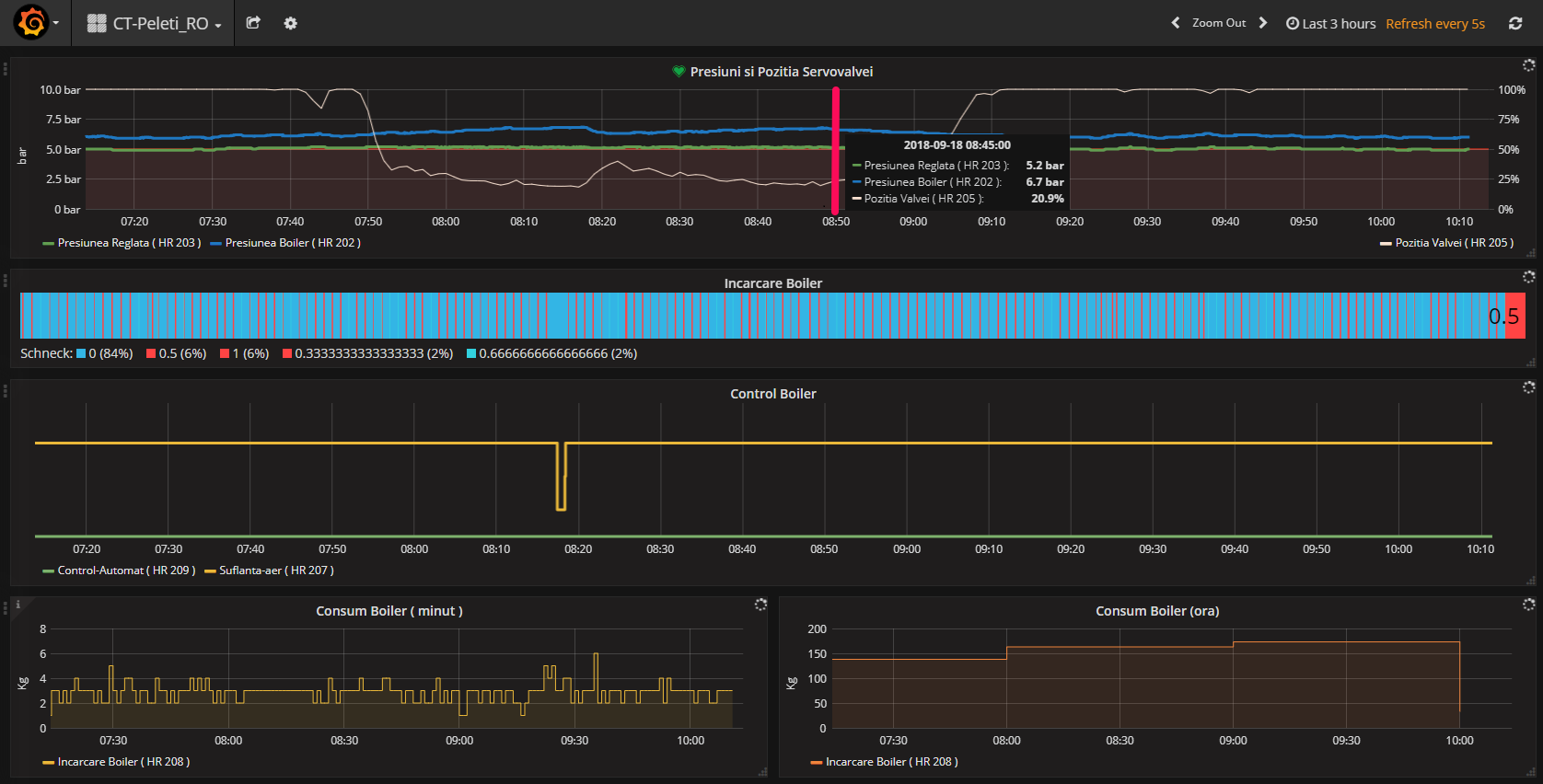Click the Zoom Out button

[1219, 23]
